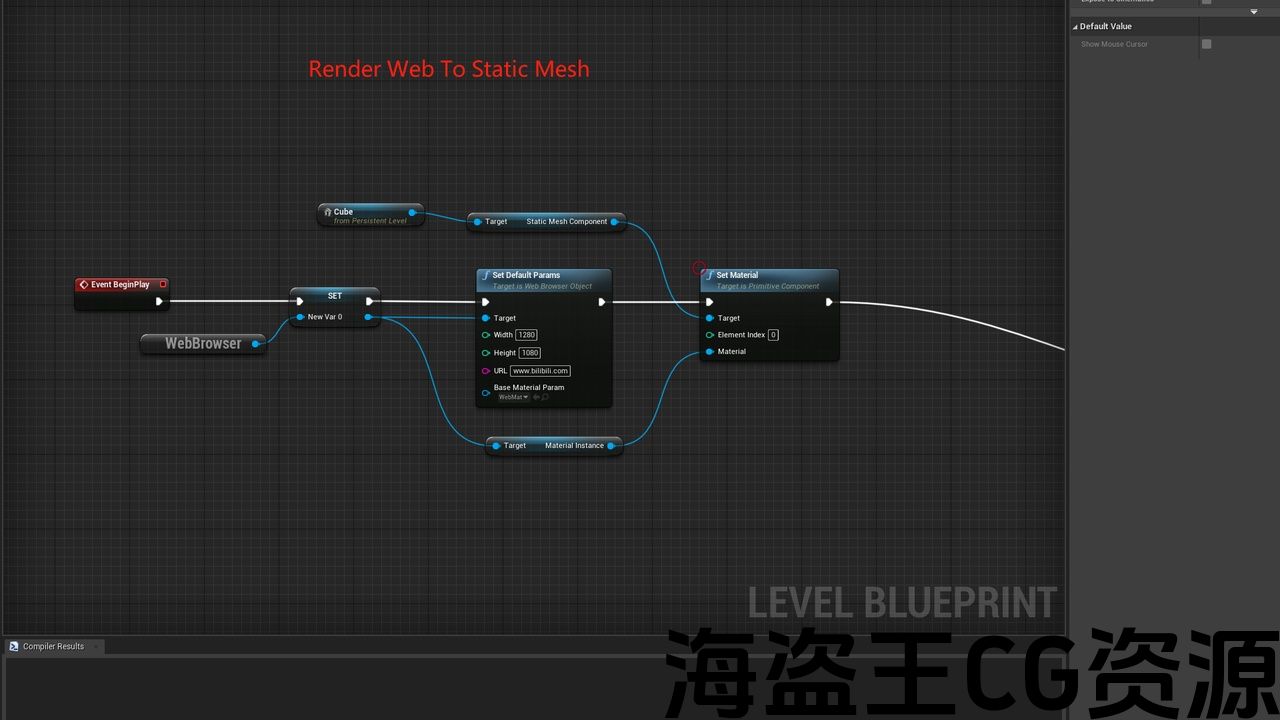Collapse the Default Value section
The image size is (1280, 720).
coord(1076,26)
